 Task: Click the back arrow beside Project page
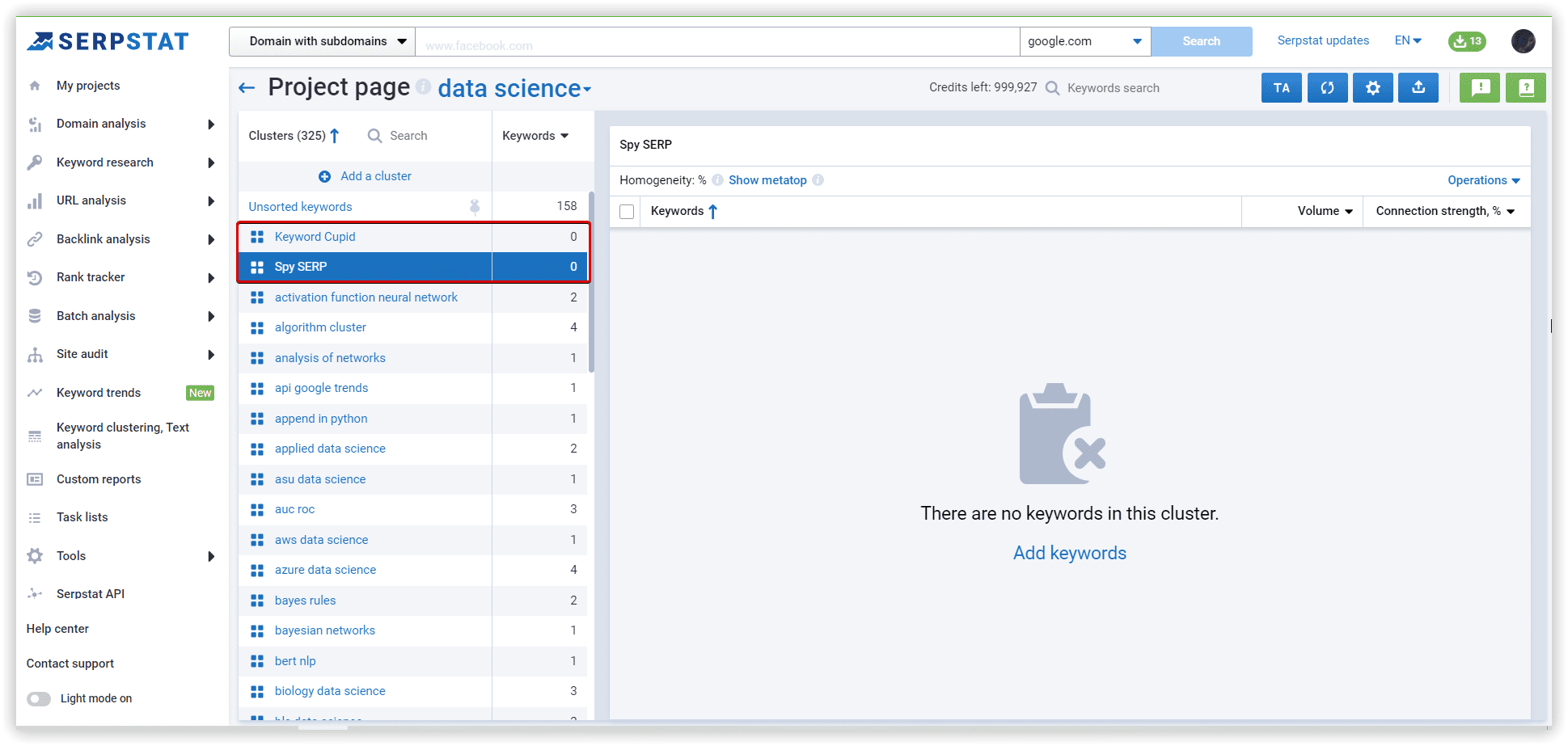click(247, 88)
